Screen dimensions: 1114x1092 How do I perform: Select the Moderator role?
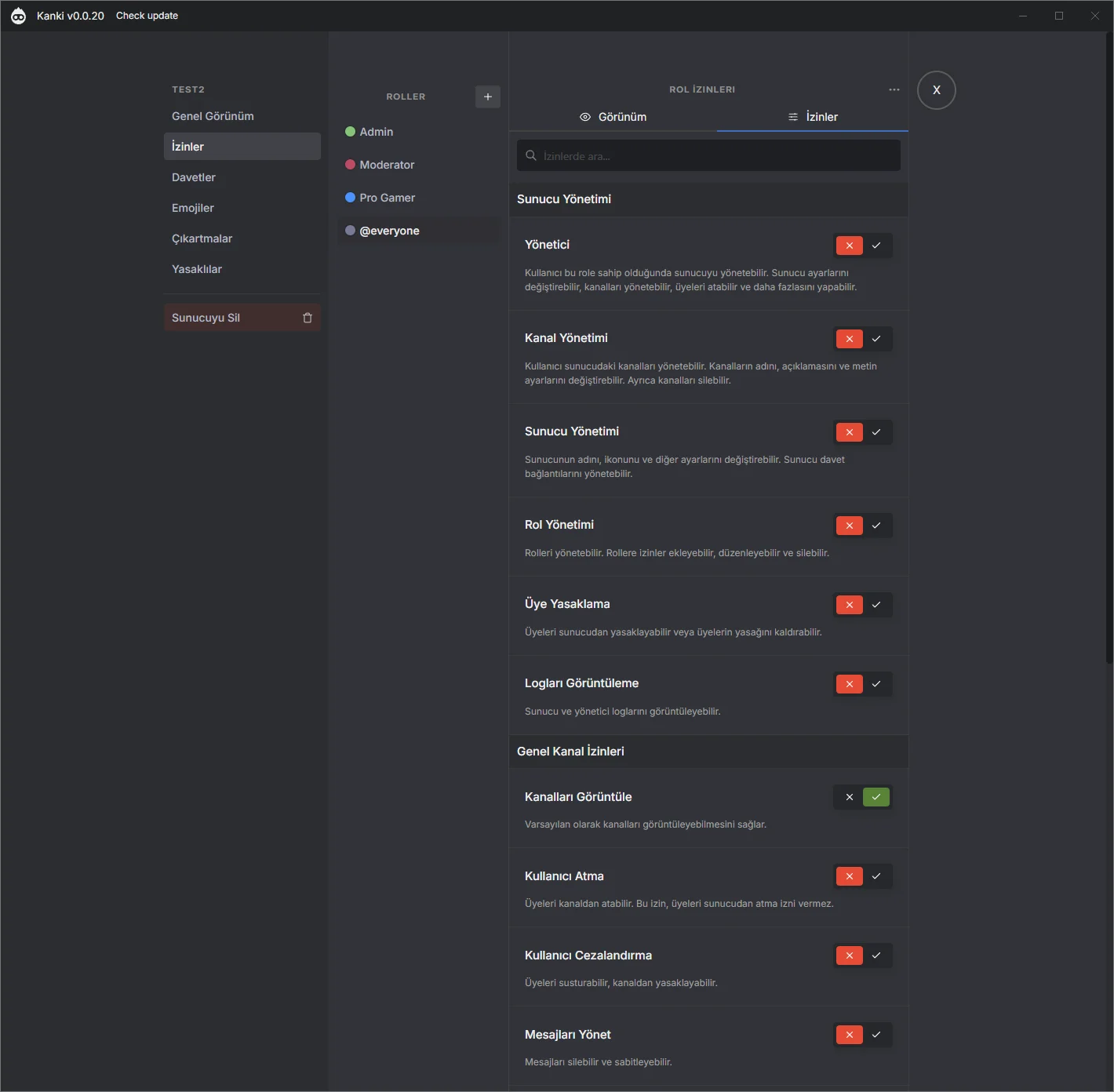click(x=386, y=165)
